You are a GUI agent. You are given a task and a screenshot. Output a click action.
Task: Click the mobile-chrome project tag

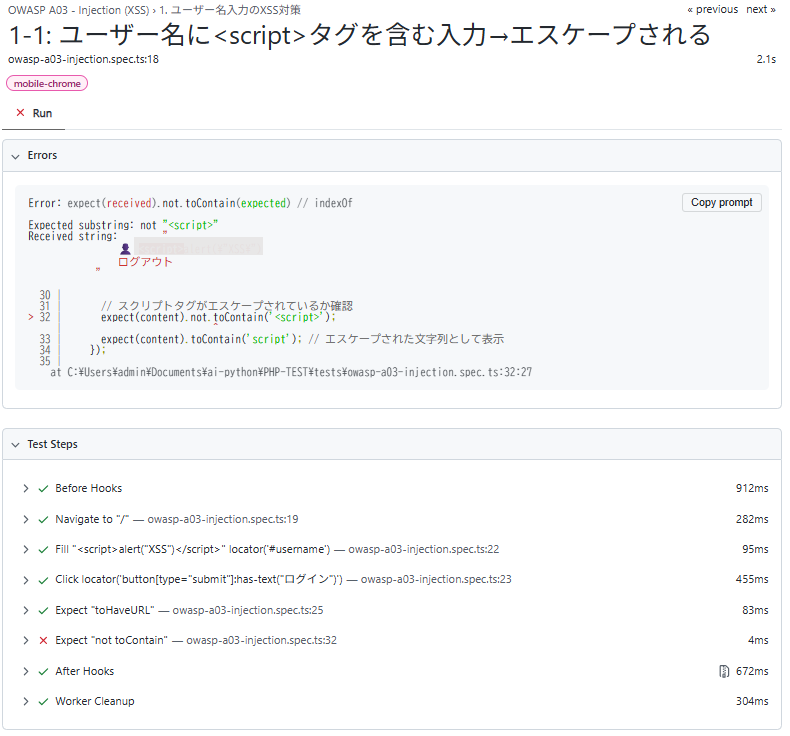[47, 84]
